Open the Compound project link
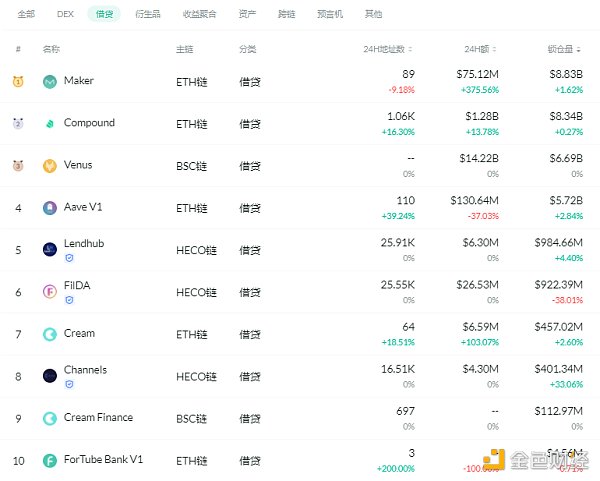600x481 pixels. click(89, 124)
